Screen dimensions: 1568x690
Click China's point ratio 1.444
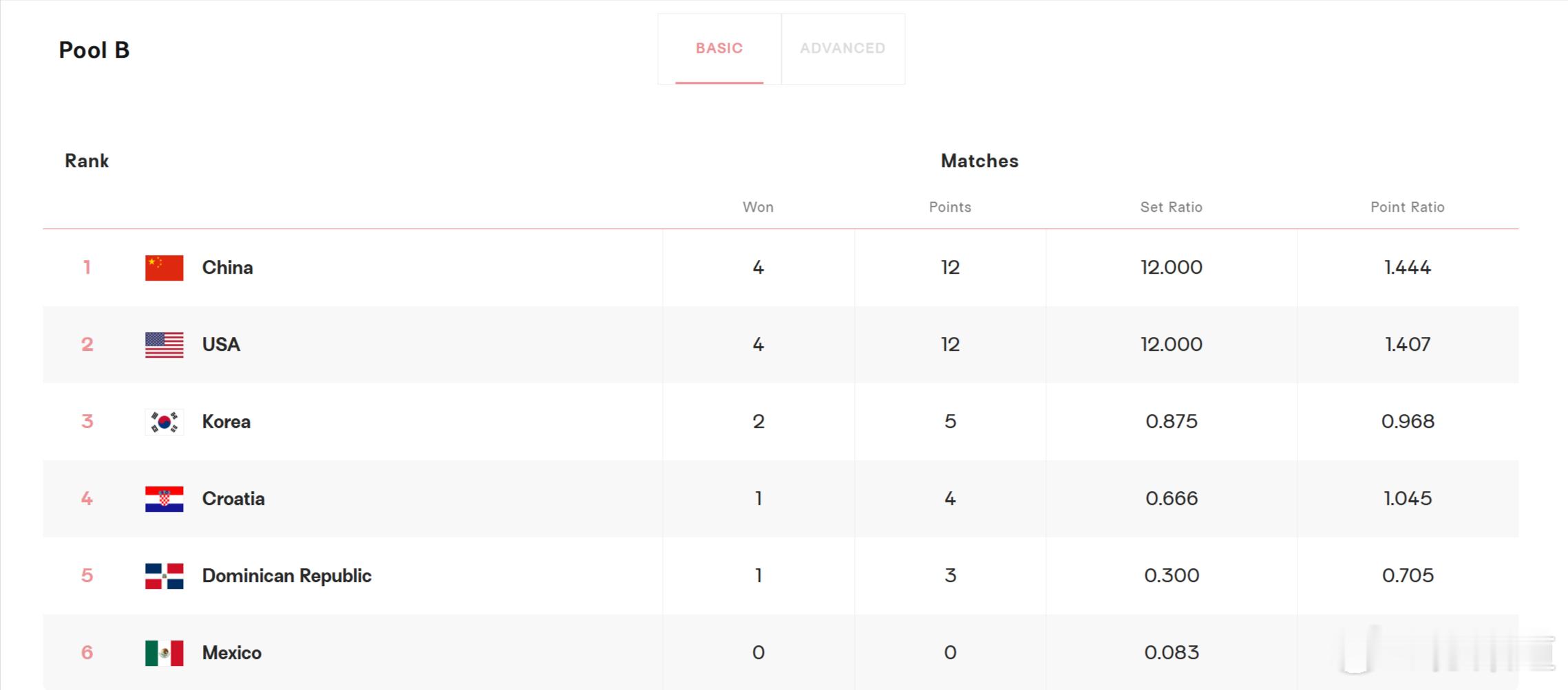pos(1408,268)
